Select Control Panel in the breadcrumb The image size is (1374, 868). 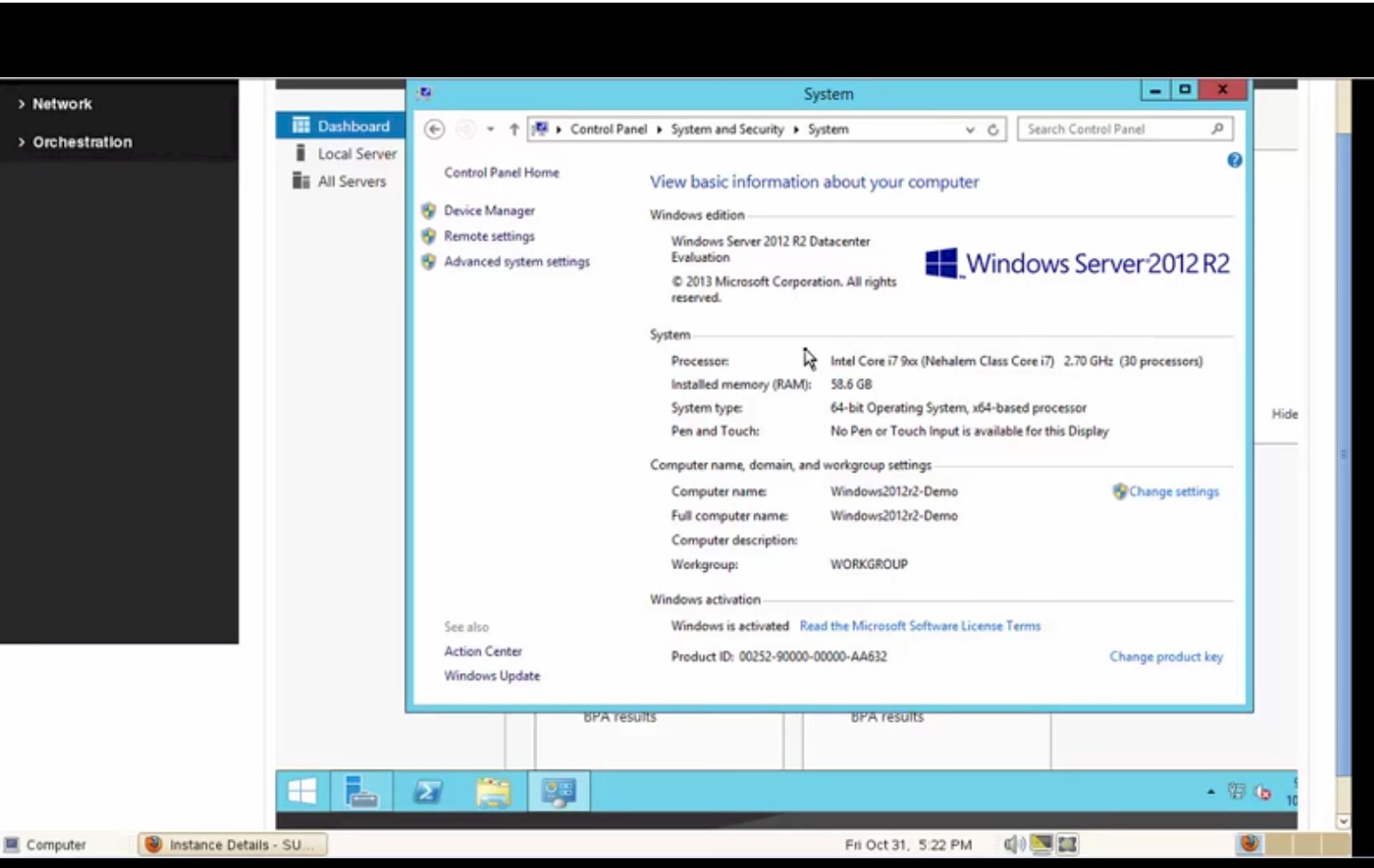click(x=608, y=129)
